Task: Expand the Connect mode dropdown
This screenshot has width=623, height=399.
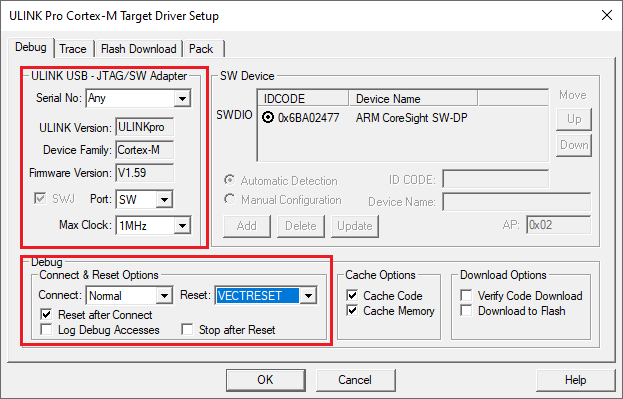Action: point(164,296)
